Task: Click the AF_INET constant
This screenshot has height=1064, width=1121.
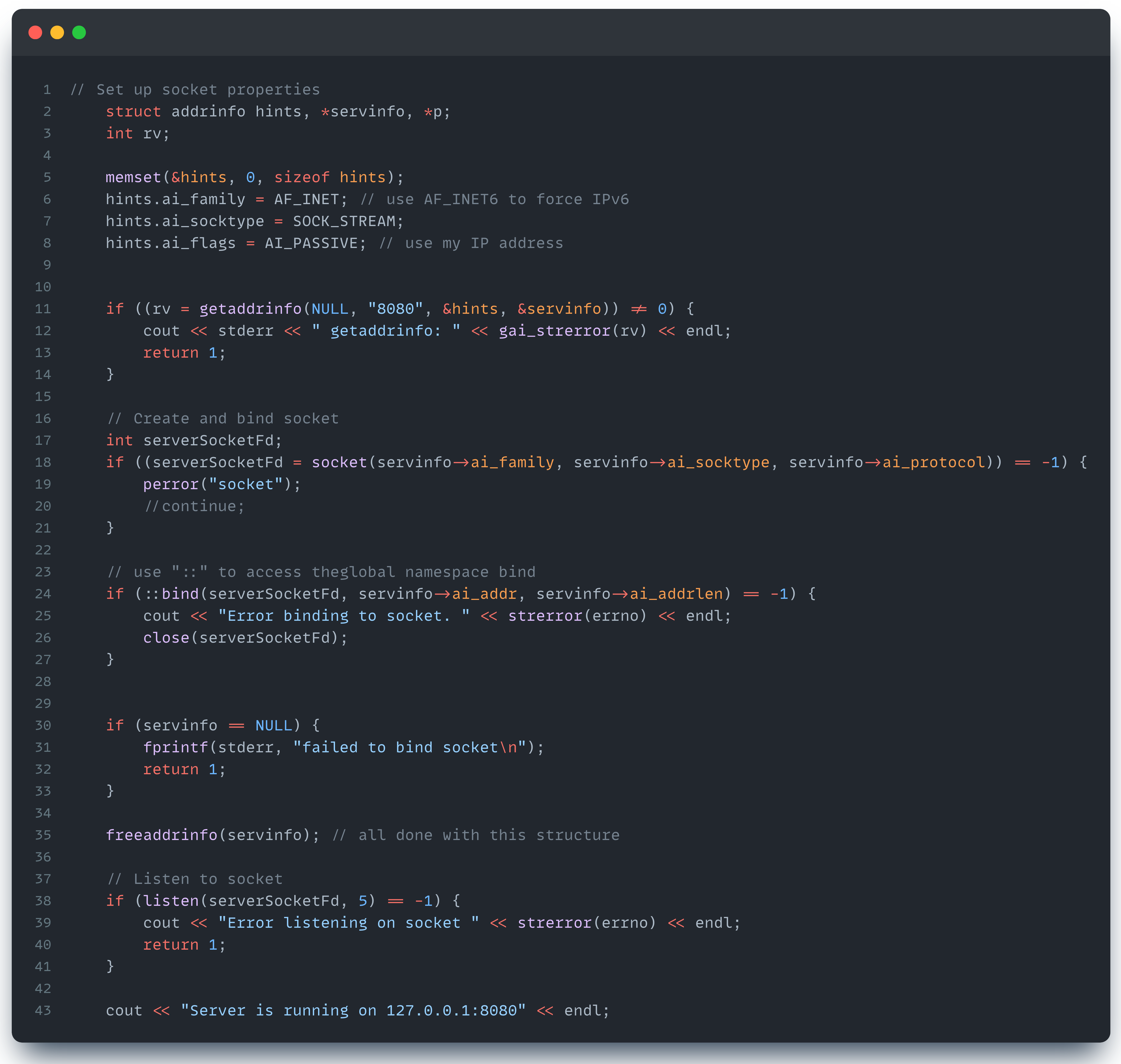Action: (306, 200)
